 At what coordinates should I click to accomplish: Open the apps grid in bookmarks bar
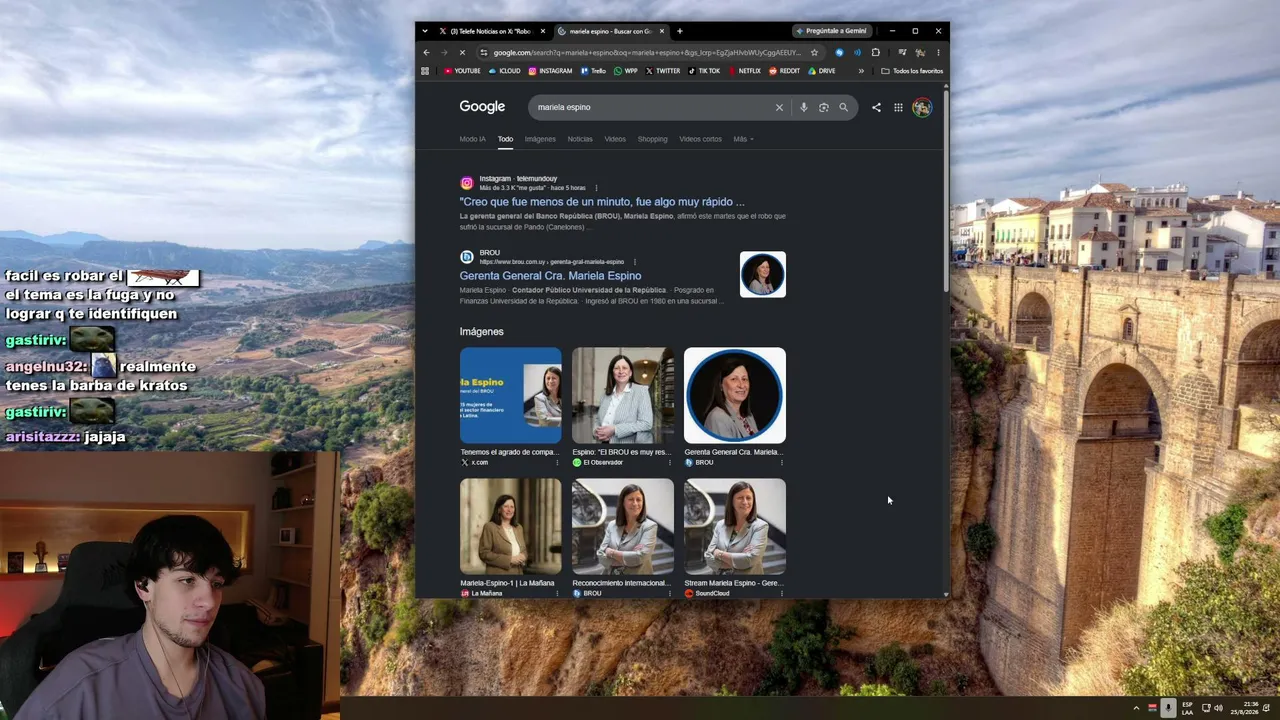click(425, 71)
